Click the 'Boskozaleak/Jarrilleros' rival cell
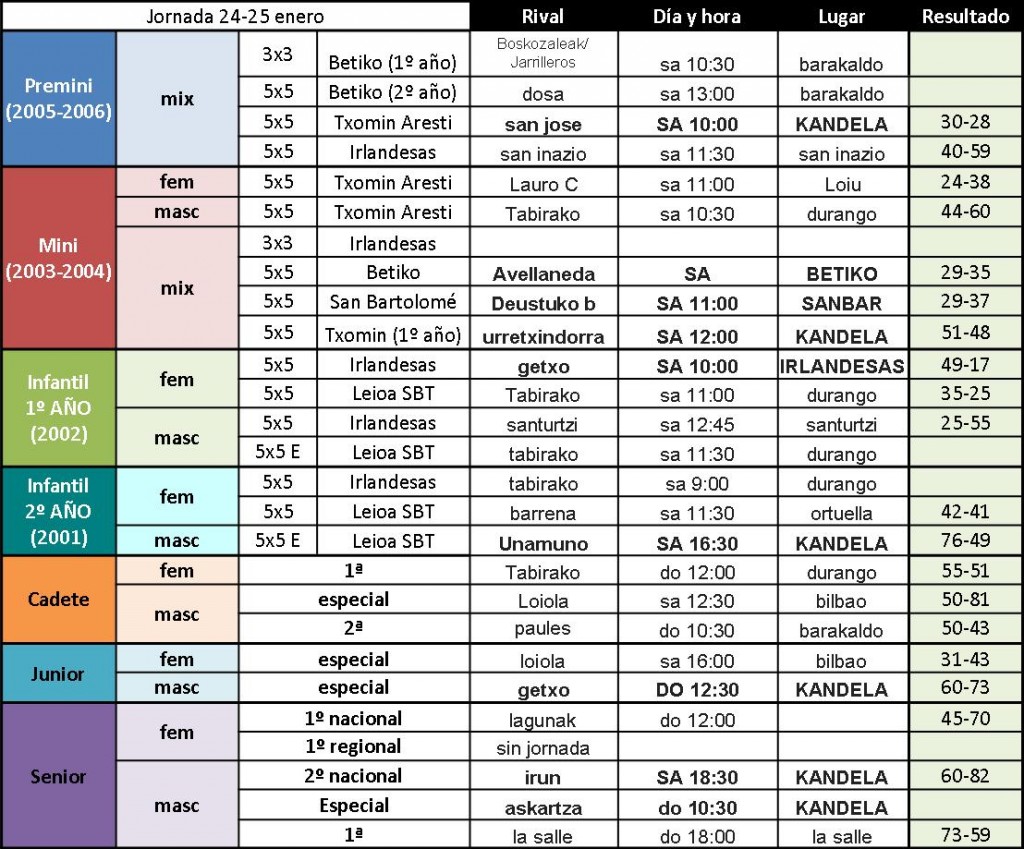1024x849 pixels. 543,54
